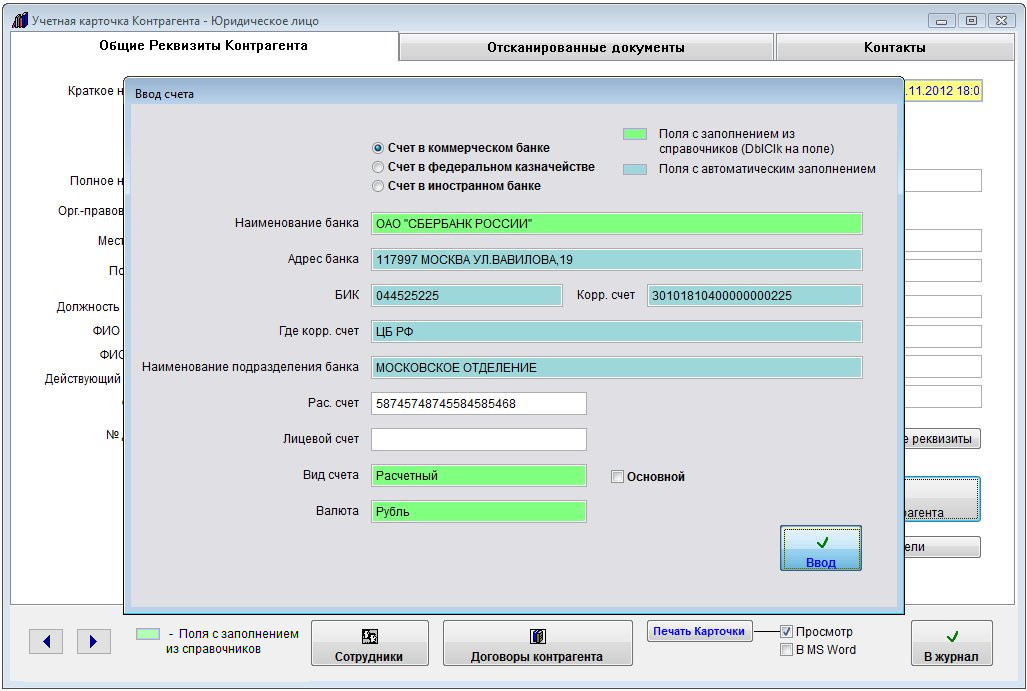The image size is (1027, 691).
Task: Click the Адрес банка label
Action: [x=323, y=259]
